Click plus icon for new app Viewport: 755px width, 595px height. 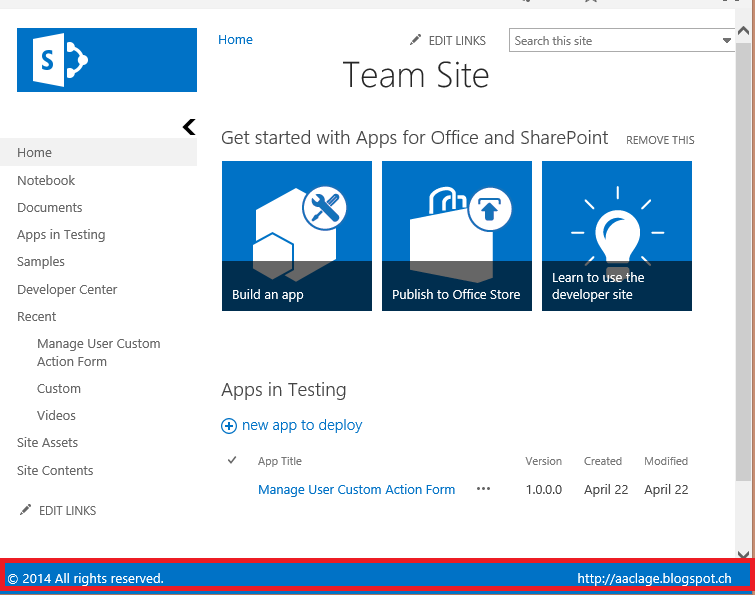coord(229,426)
